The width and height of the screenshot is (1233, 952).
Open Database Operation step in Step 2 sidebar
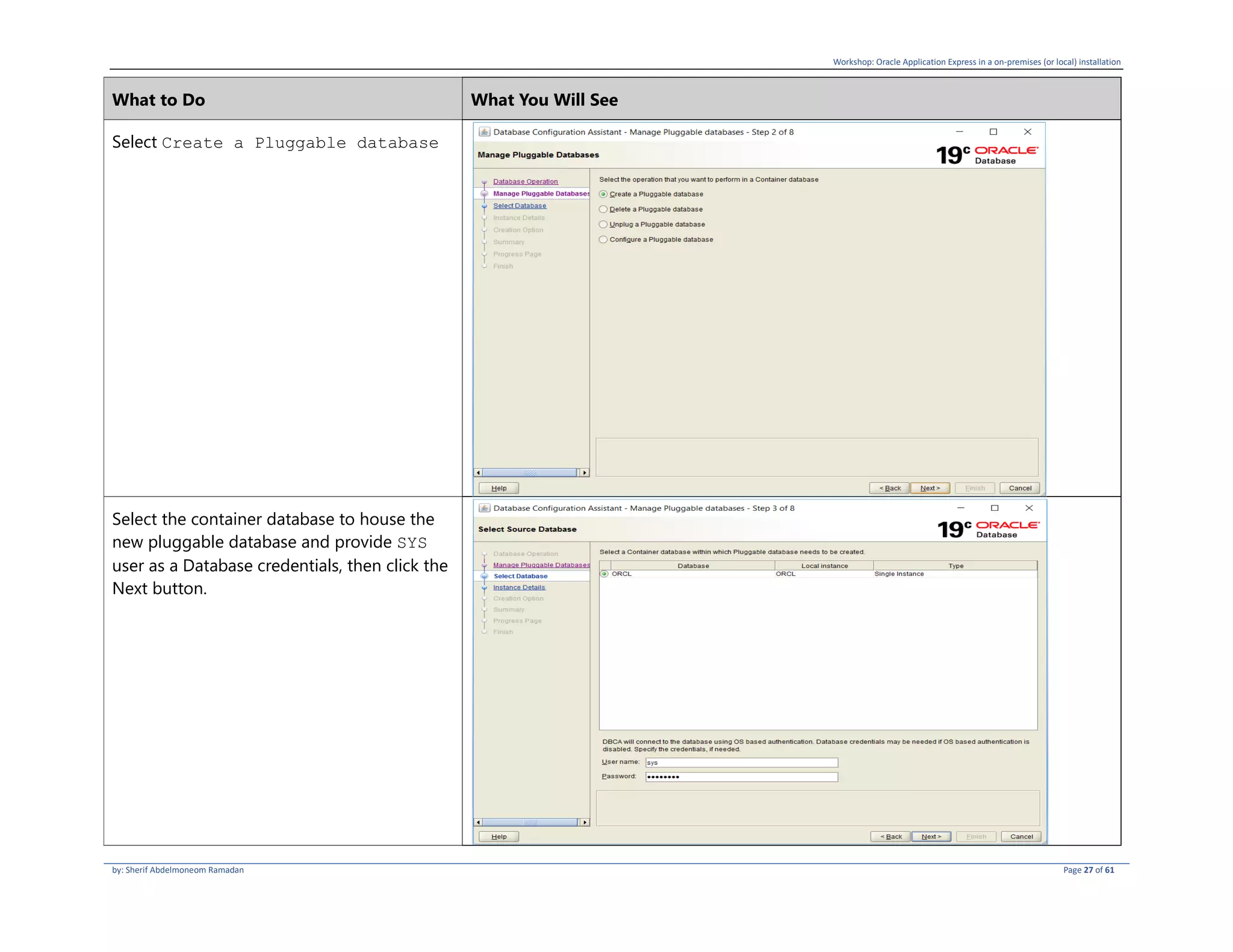coord(525,182)
